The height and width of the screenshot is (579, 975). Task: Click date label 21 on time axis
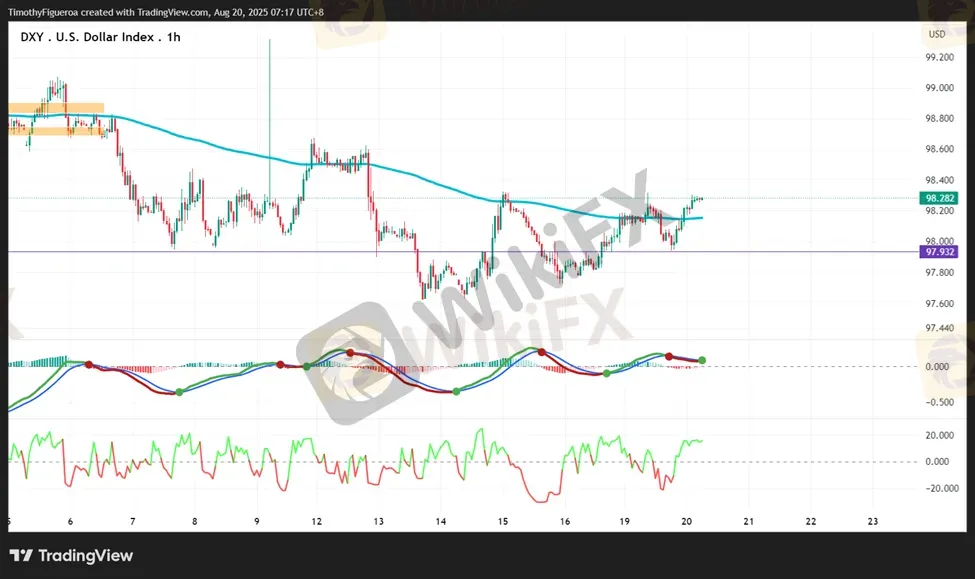(x=749, y=521)
